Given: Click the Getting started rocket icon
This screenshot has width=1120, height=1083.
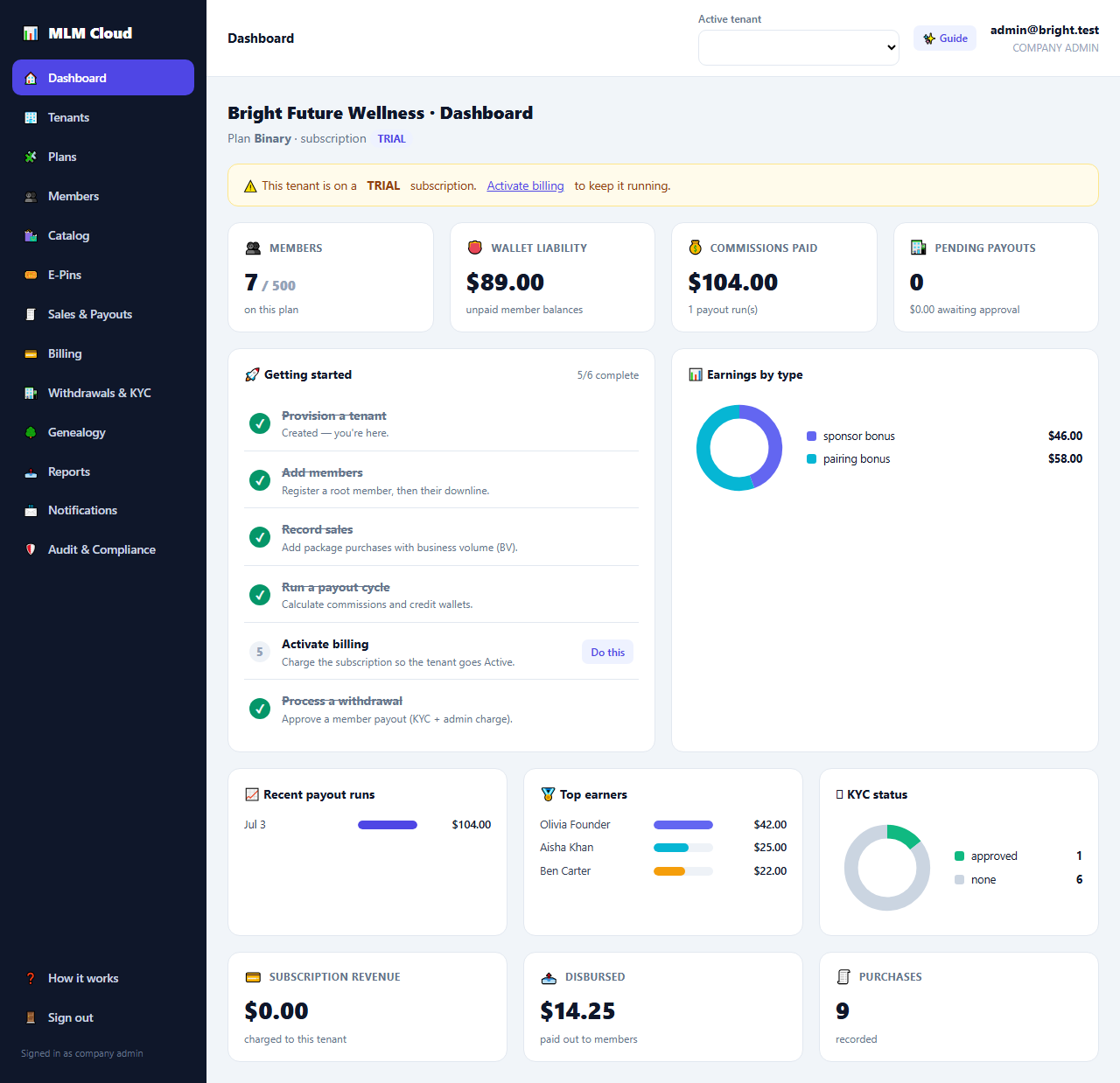Looking at the screenshot, I should [252, 374].
